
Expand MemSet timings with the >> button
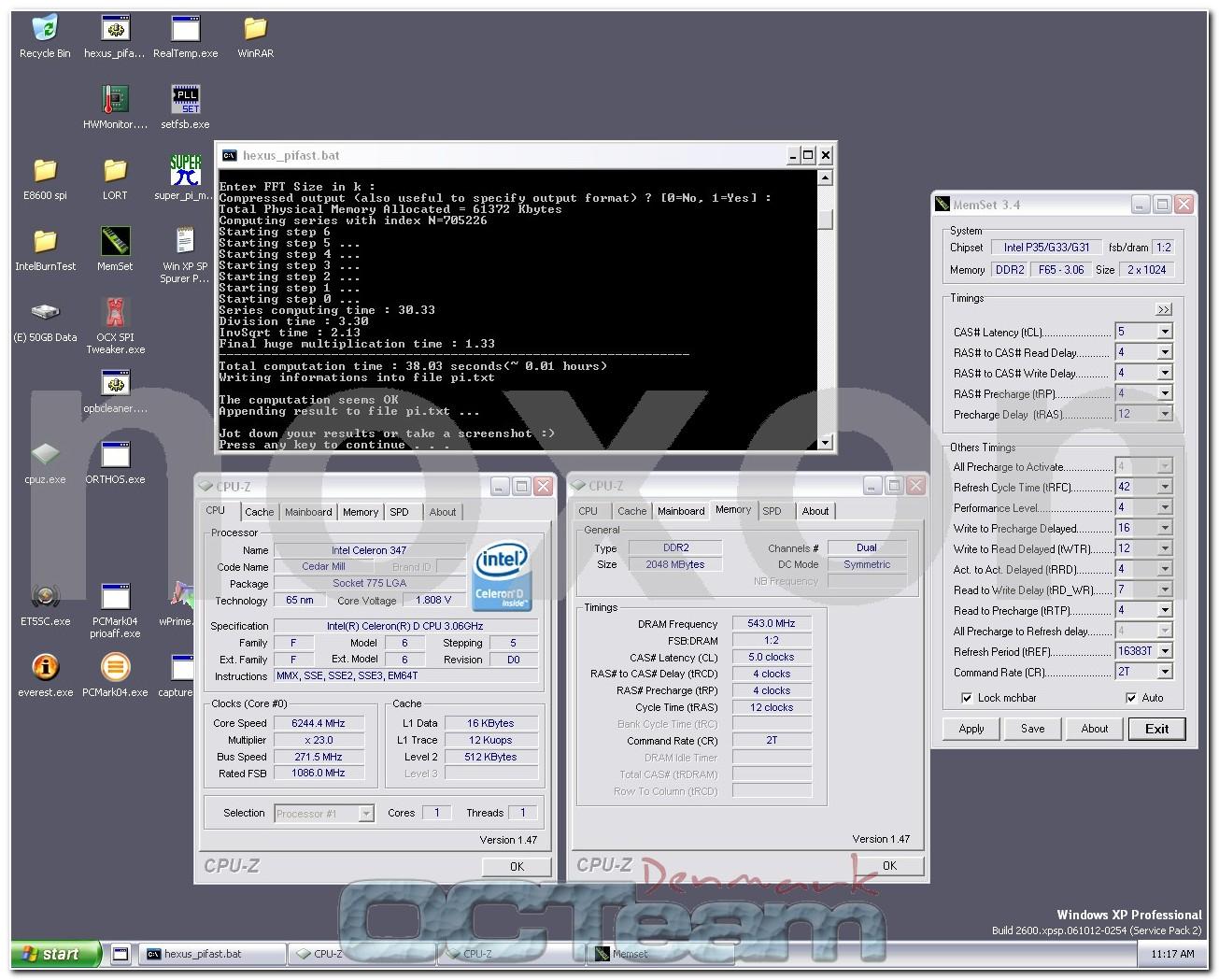pos(1163,309)
